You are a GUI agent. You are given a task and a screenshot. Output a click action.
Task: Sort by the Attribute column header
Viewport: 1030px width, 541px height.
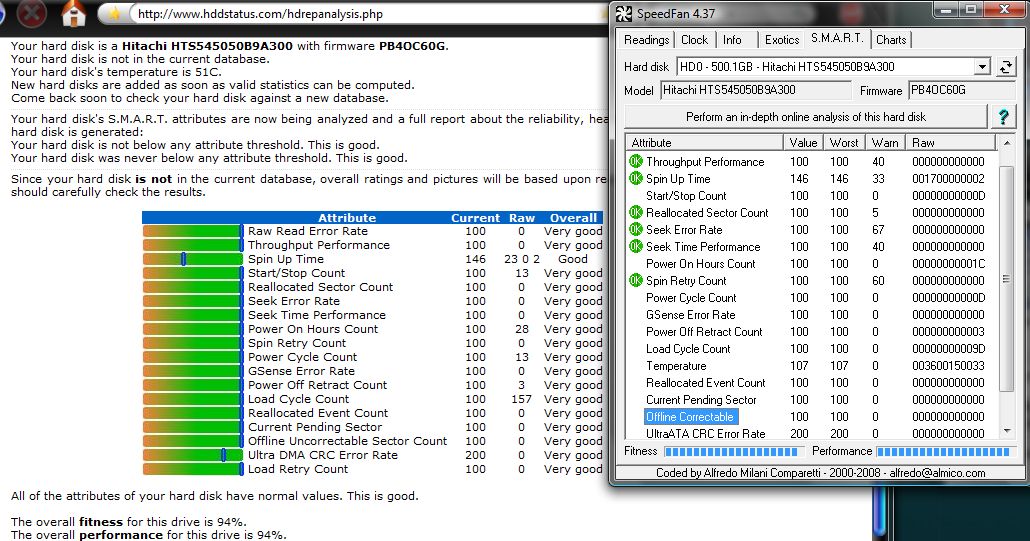(x=704, y=142)
